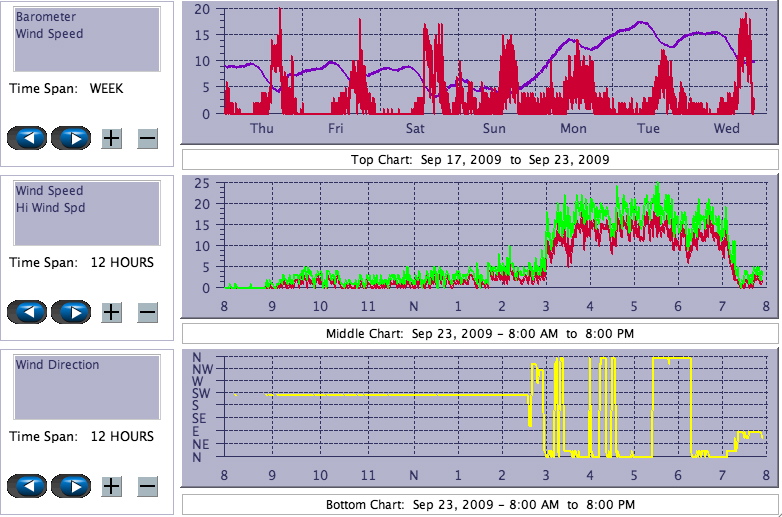This screenshot has height=517, width=782.
Task: Select Wind Direction in the bottom list
Action: pos(57,365)
